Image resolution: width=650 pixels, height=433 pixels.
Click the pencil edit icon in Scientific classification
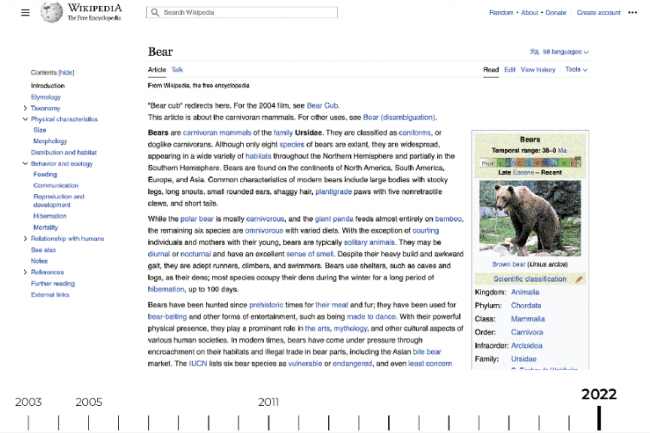pyautogui.click(x=579, y=279)
